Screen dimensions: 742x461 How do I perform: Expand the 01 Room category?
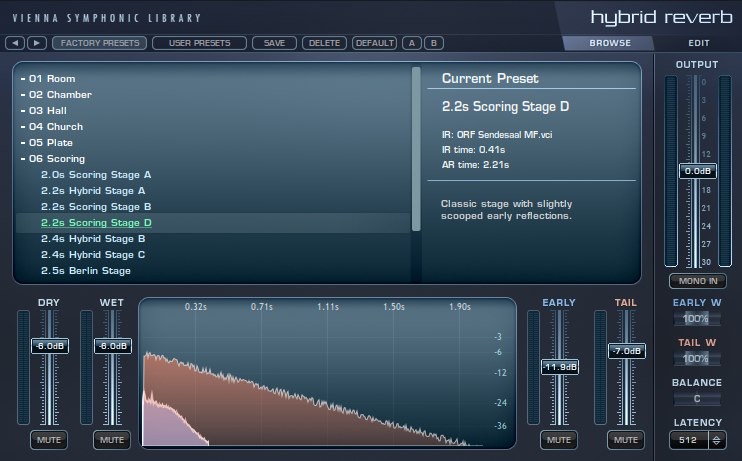pos(48,79)
